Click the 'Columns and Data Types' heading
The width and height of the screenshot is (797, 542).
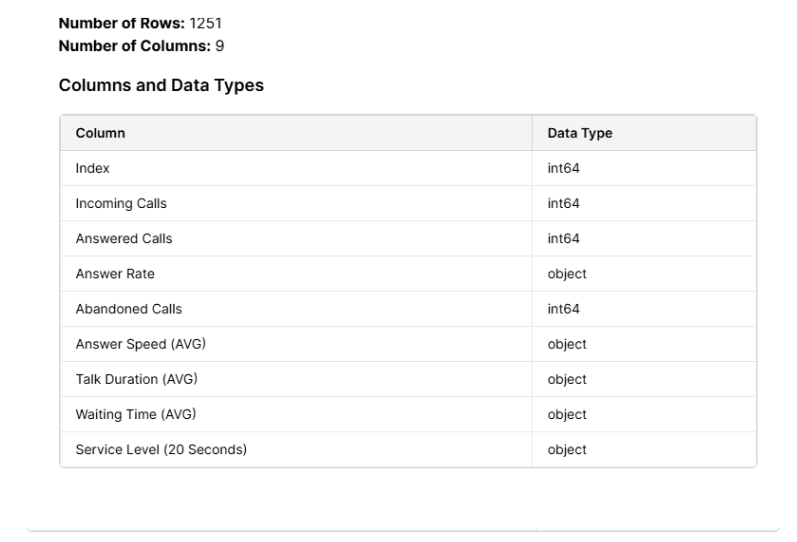pos(161,86)
